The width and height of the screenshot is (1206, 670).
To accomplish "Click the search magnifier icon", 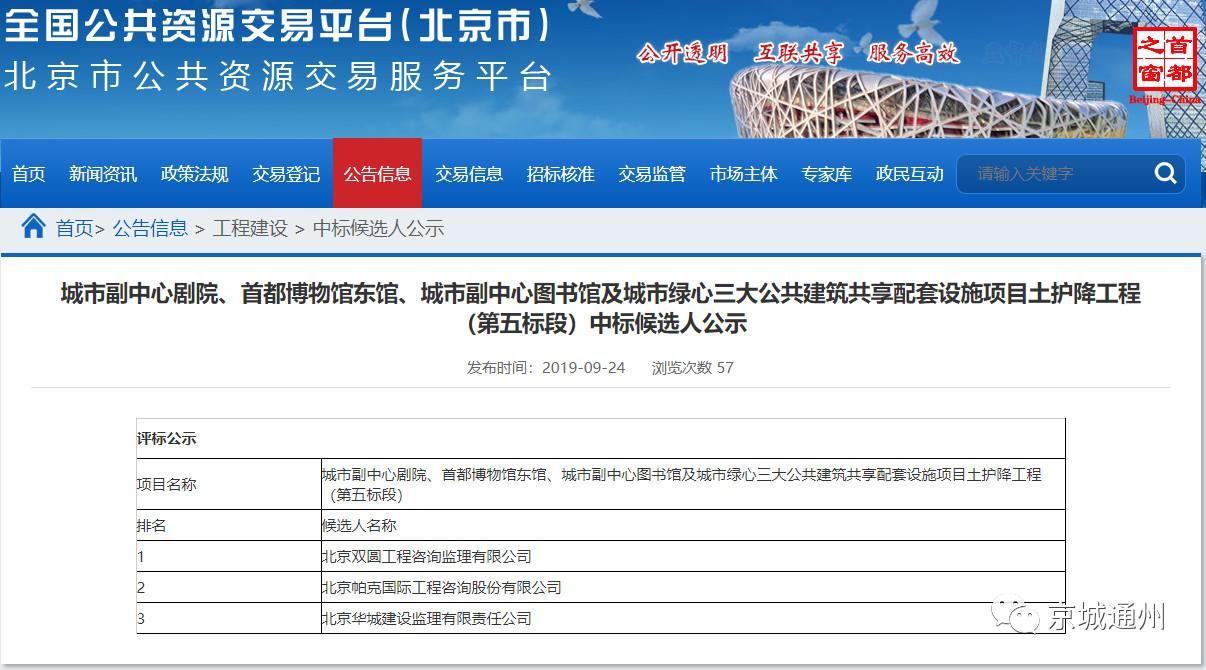I will coord(1165,173).
